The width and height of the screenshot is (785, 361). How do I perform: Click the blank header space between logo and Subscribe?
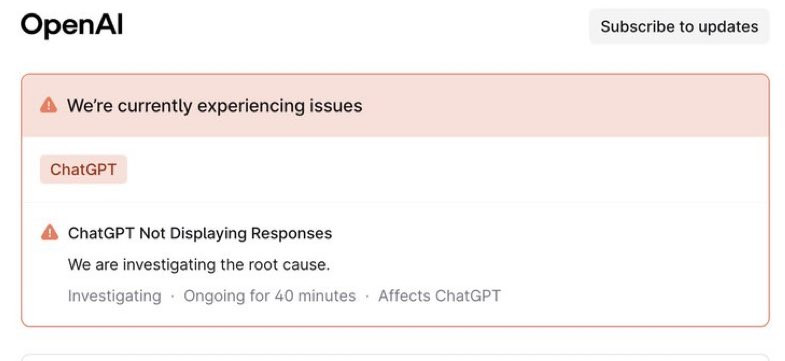[x=355, y=26]
